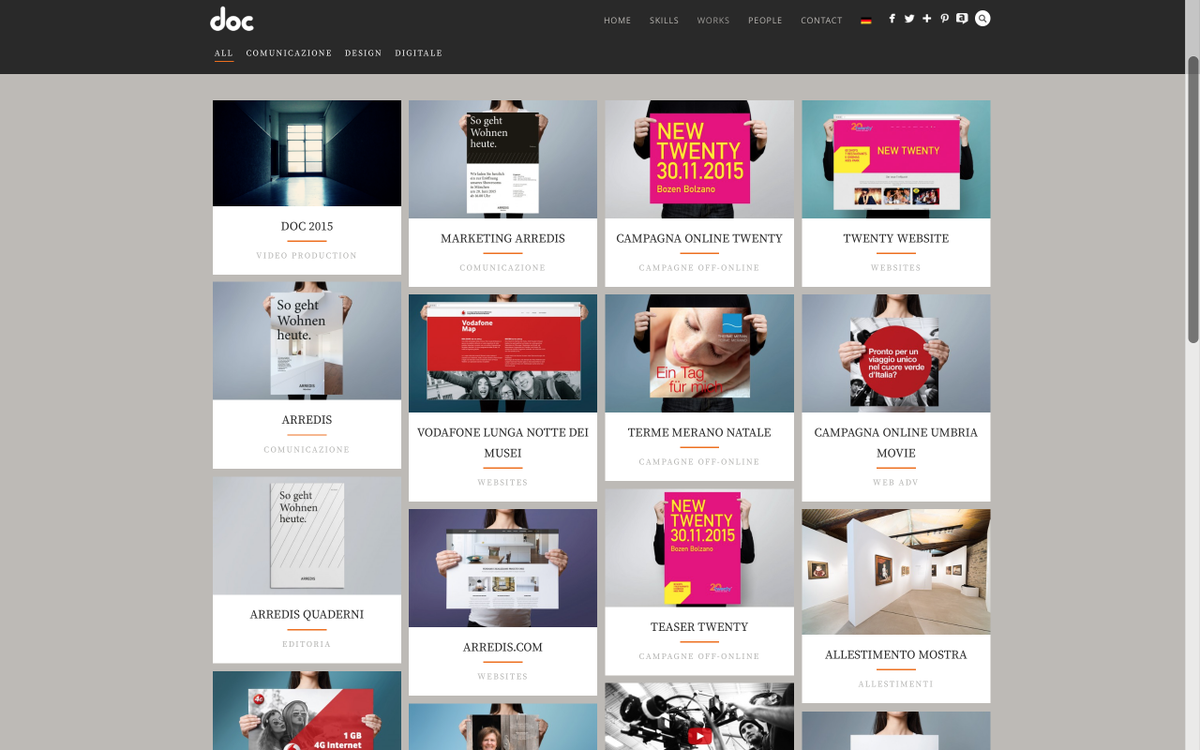The image size is (1200, 750).
Task: Navigate to the CONTACT menu item
Action: (821, 20)
